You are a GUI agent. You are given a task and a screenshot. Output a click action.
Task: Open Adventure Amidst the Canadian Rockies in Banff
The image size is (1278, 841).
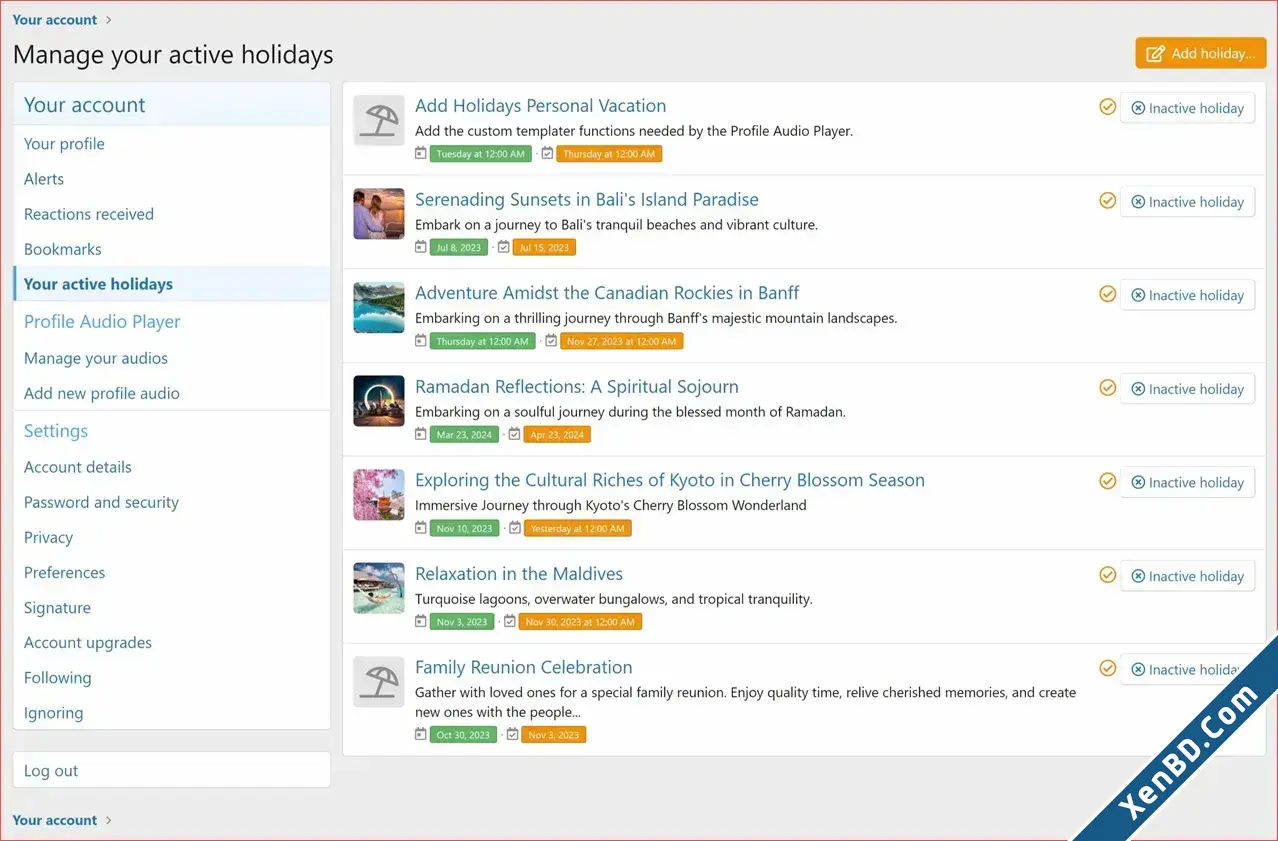[x=607, y=293]
